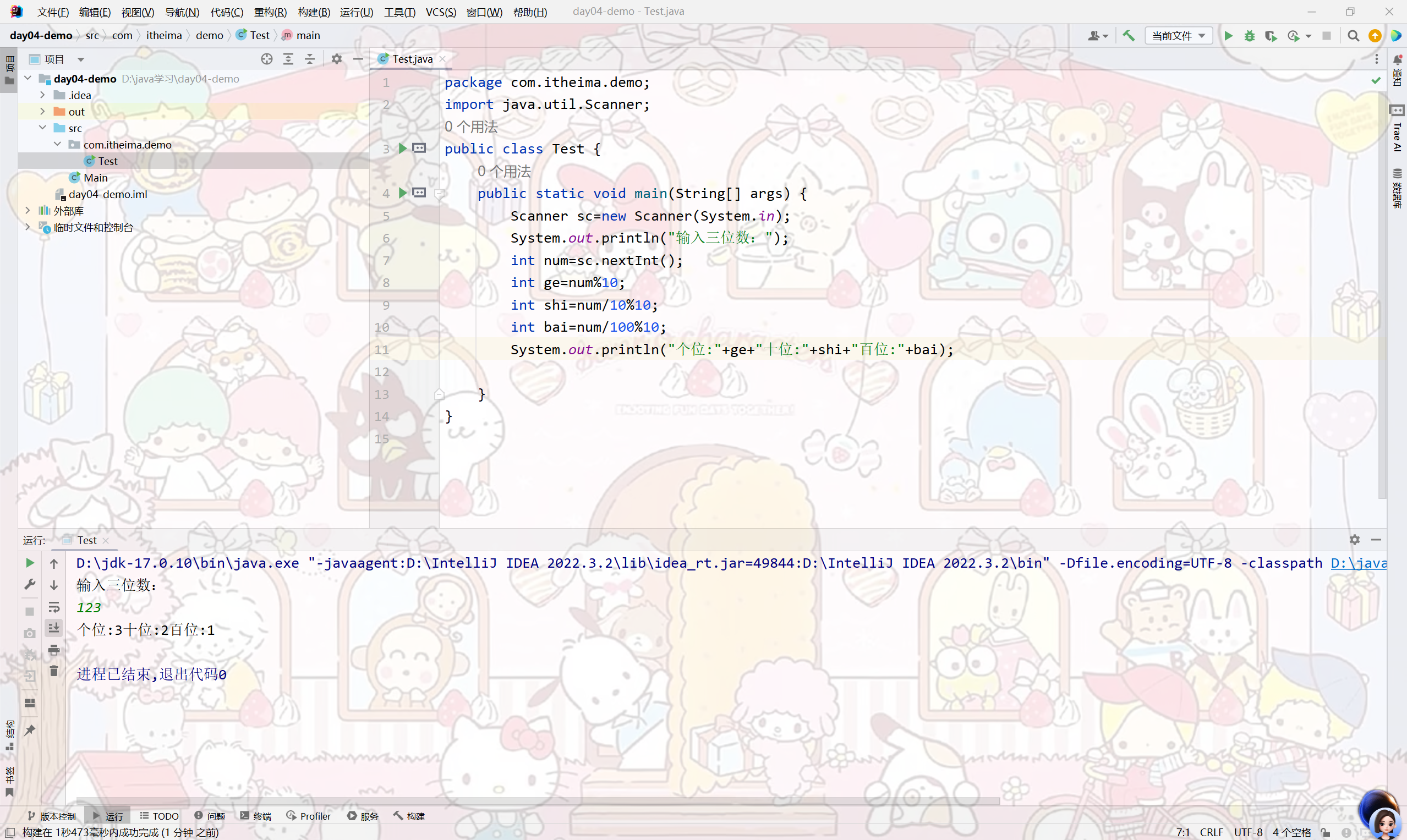Open 问题 problems tool window
1407x840 pixels.
pos(210,816)
